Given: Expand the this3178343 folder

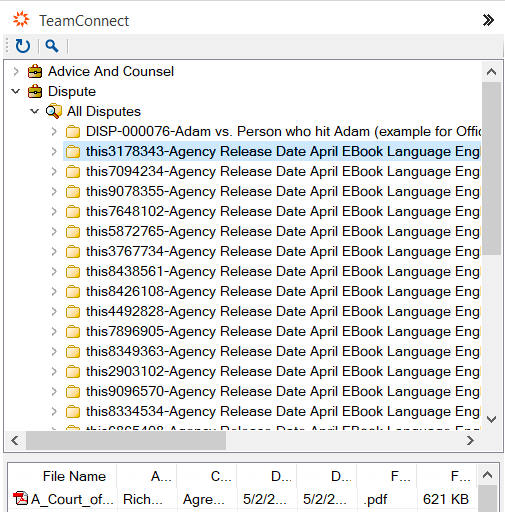Looking at the screenshot, I should [54, 151].
